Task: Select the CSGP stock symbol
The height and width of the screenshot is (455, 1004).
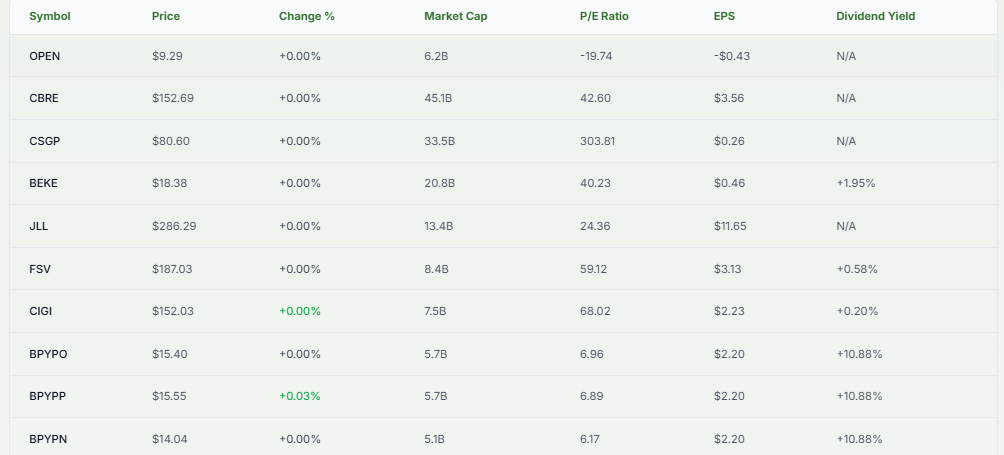Action: point(45,141)
